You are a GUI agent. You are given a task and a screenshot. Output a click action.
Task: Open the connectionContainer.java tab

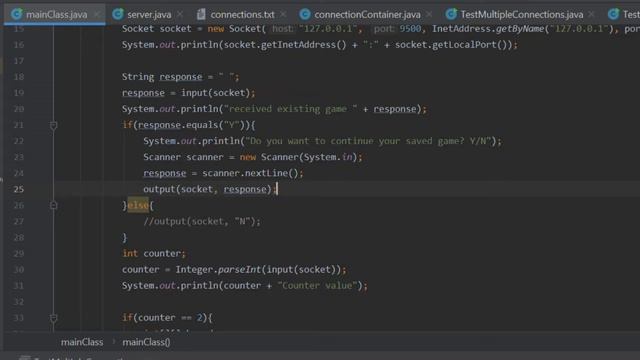click(x=367, y=15)
